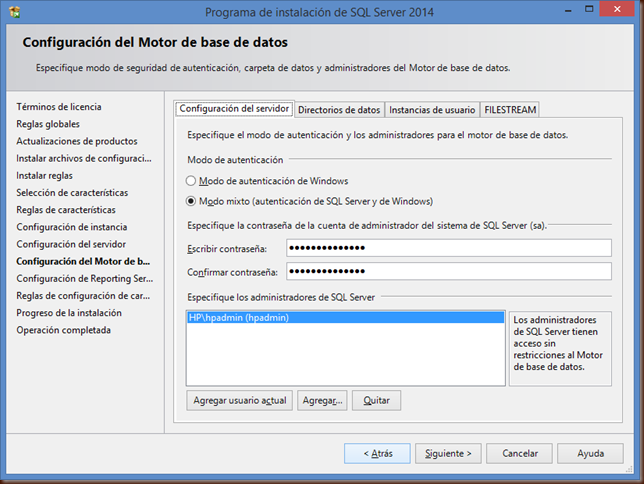This screenshot has width=644, height=484.
Task: Minimize the installer window
Action: [x=568, y=10]
